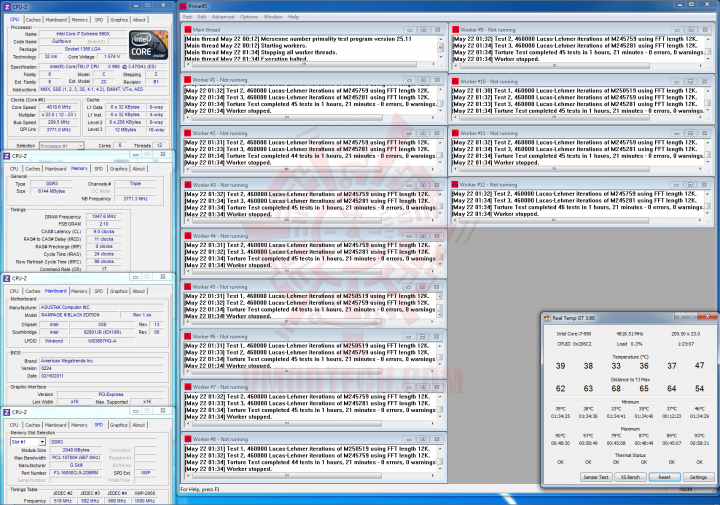Click the Worker #8 window icon
720x505 pixels.
coord(188,439)
